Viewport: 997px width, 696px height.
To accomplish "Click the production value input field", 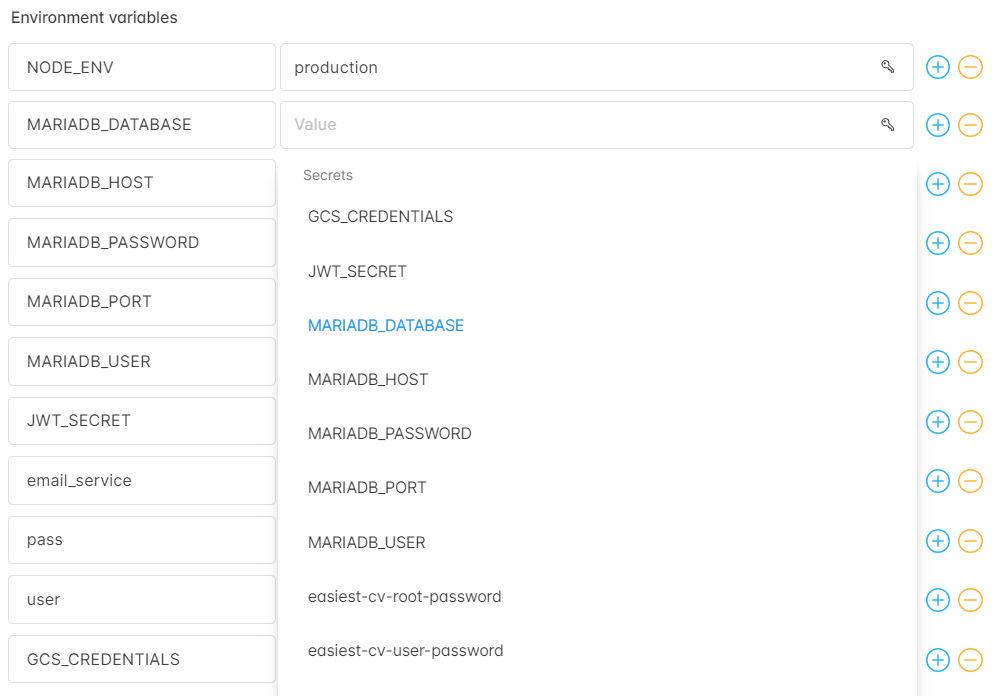I will [596, 67].
